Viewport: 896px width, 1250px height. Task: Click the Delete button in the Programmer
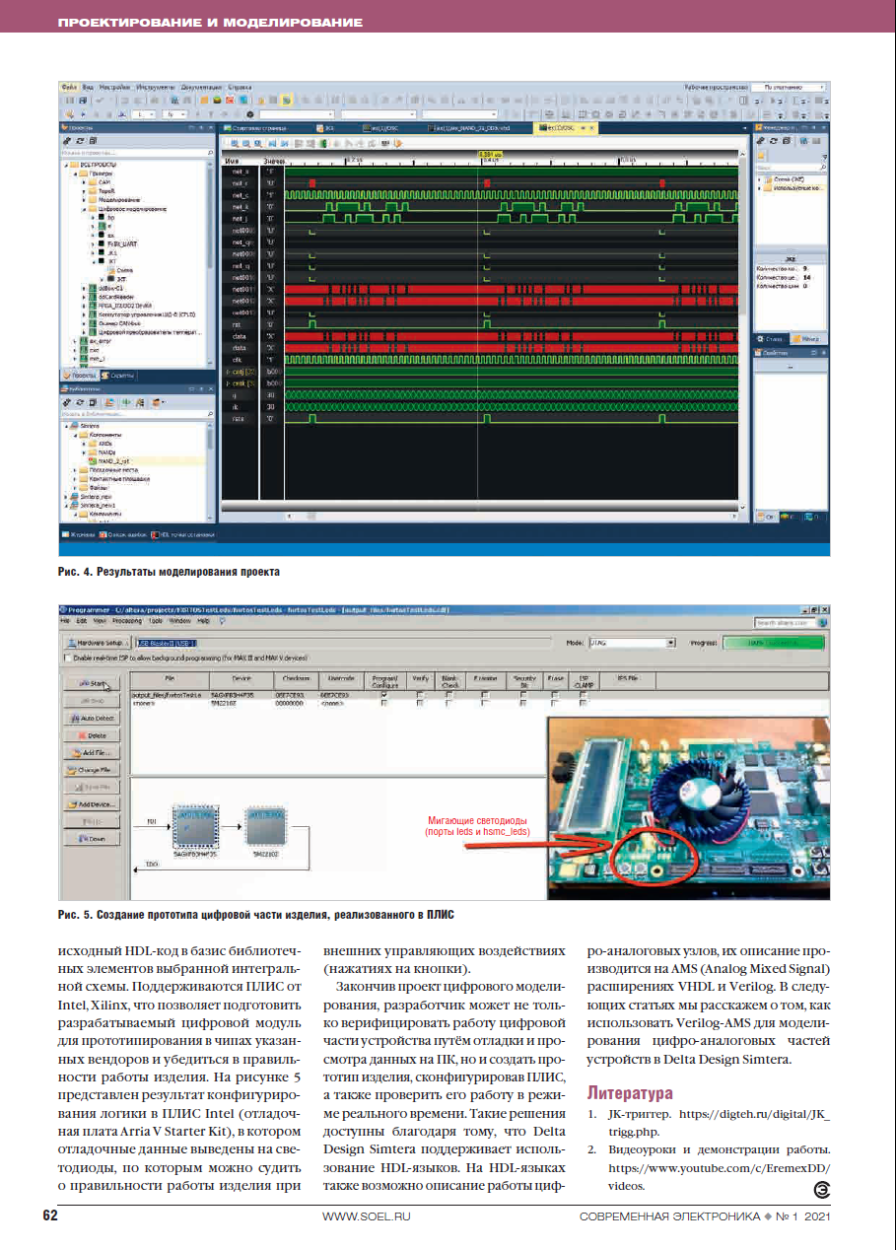pyautogui.click(x=90, y=735)
